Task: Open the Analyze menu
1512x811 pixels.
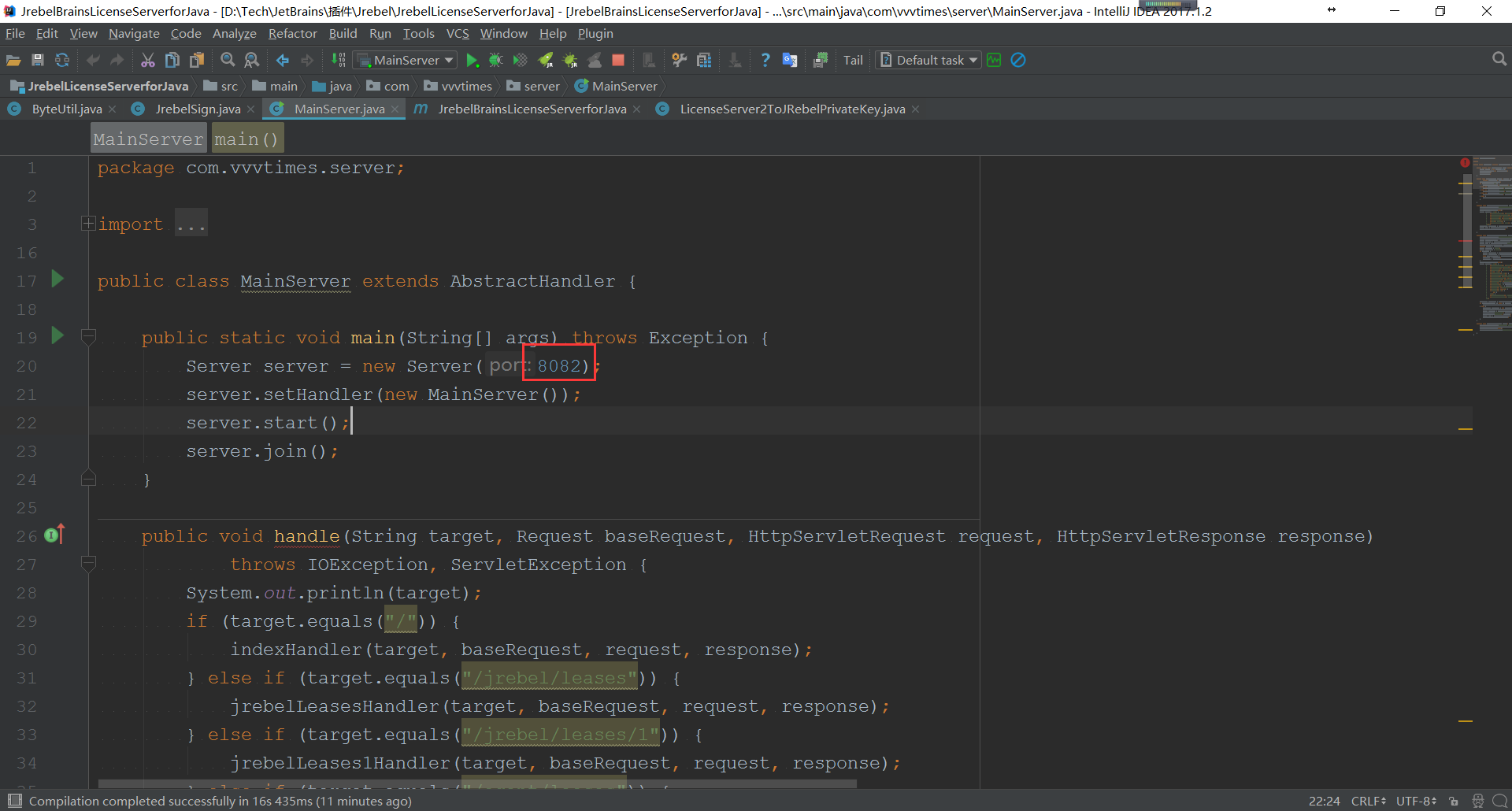Action: (235, 34)
